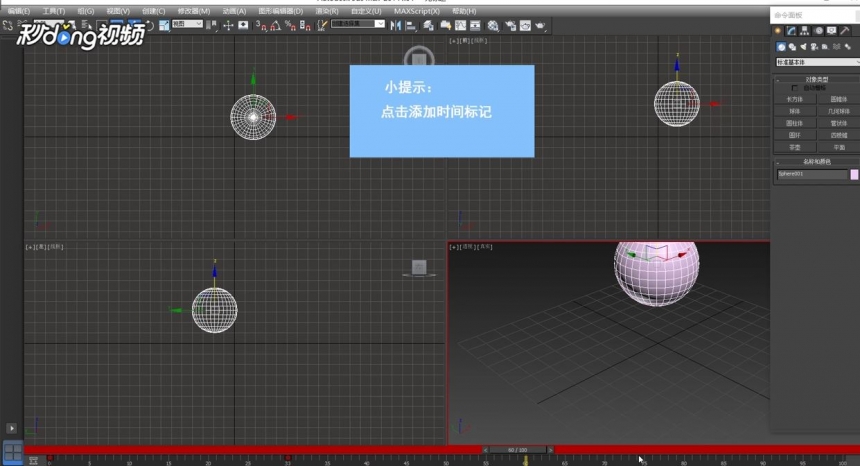This screenshot has height=466, width=860.
Task: Select the Helpers category icon
Action: pyautogui.click(x=825, y=47)
